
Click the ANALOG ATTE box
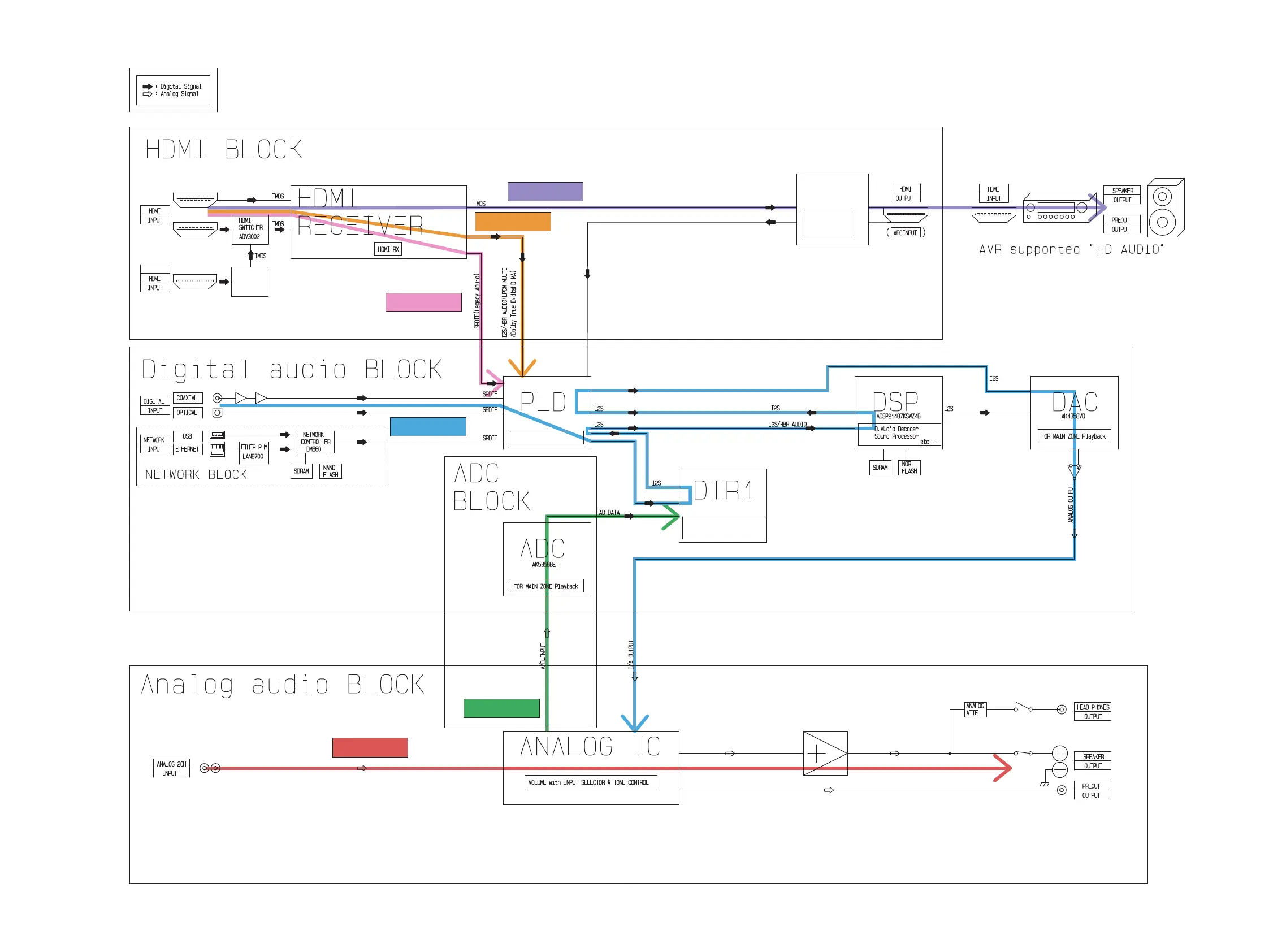point(975,709)
